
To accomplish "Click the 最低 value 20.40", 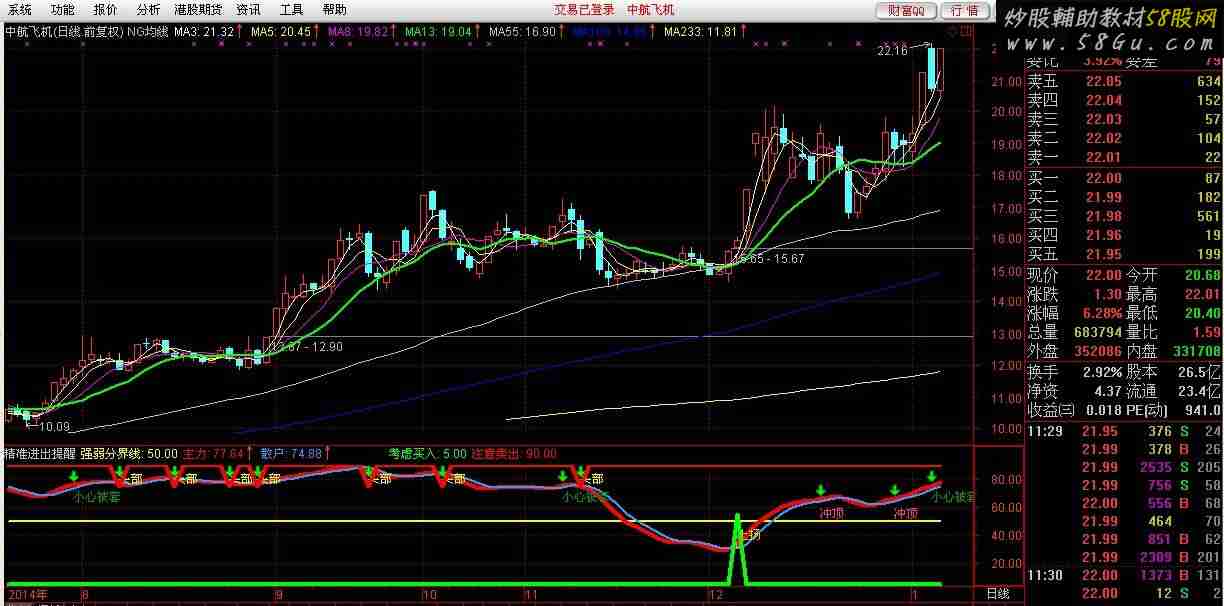I will [x=1203, y=313].
